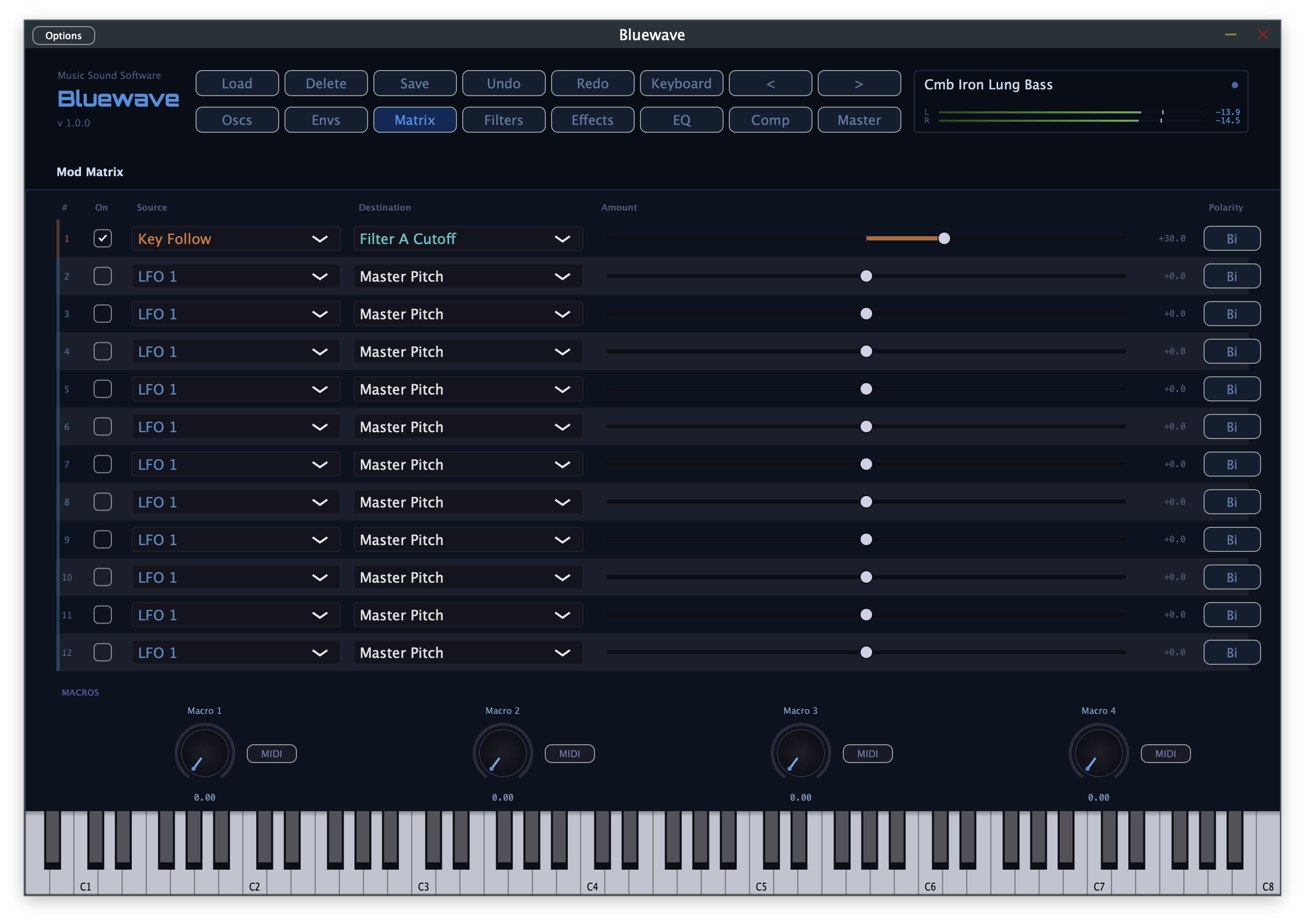The width and height of the screenshot is (1305, 924).
Task: Open the EQ tab
Action: pyautogui.click(x=681, y=120)
